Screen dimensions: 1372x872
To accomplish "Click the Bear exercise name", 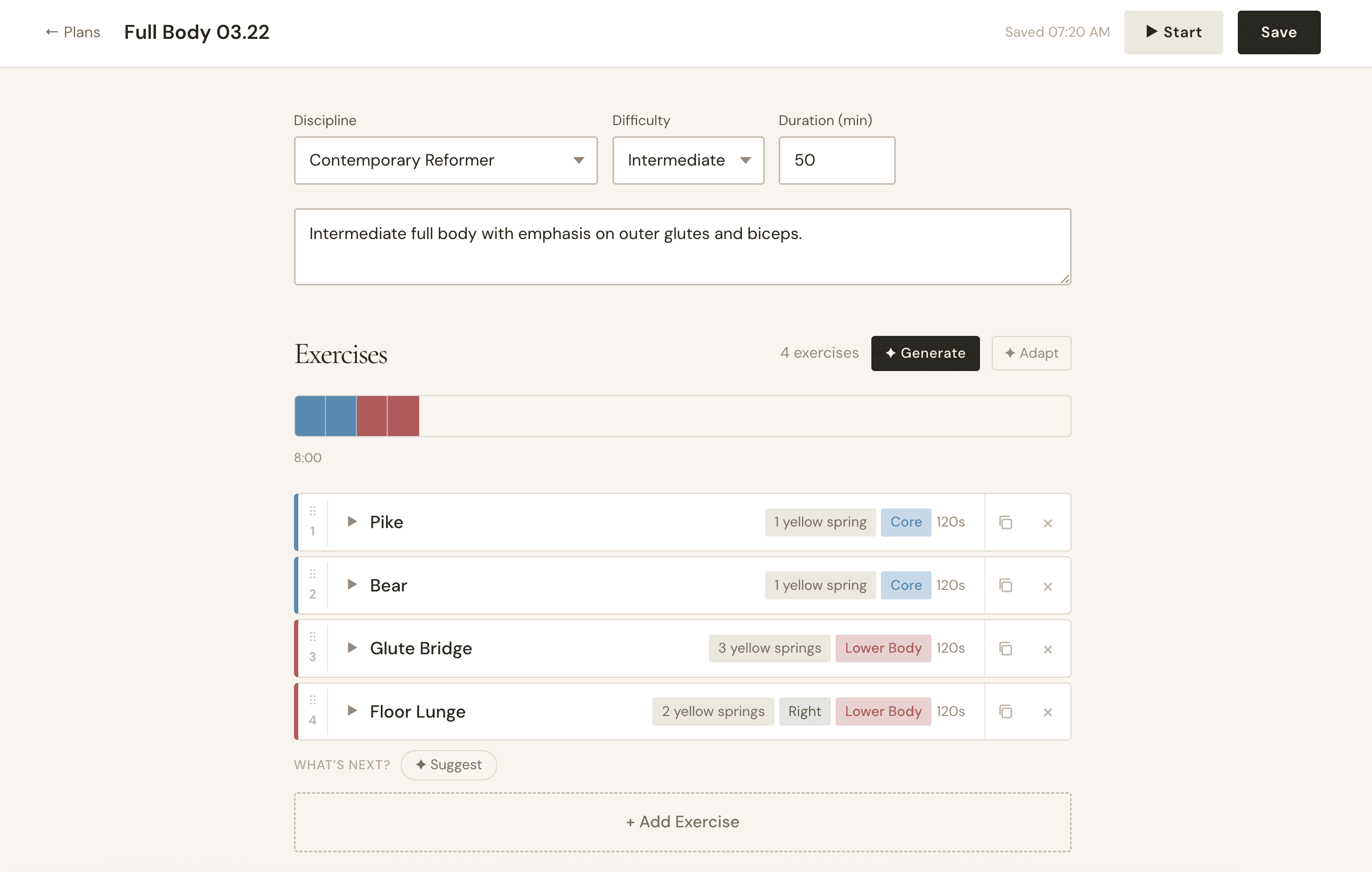I will (389, 586).
